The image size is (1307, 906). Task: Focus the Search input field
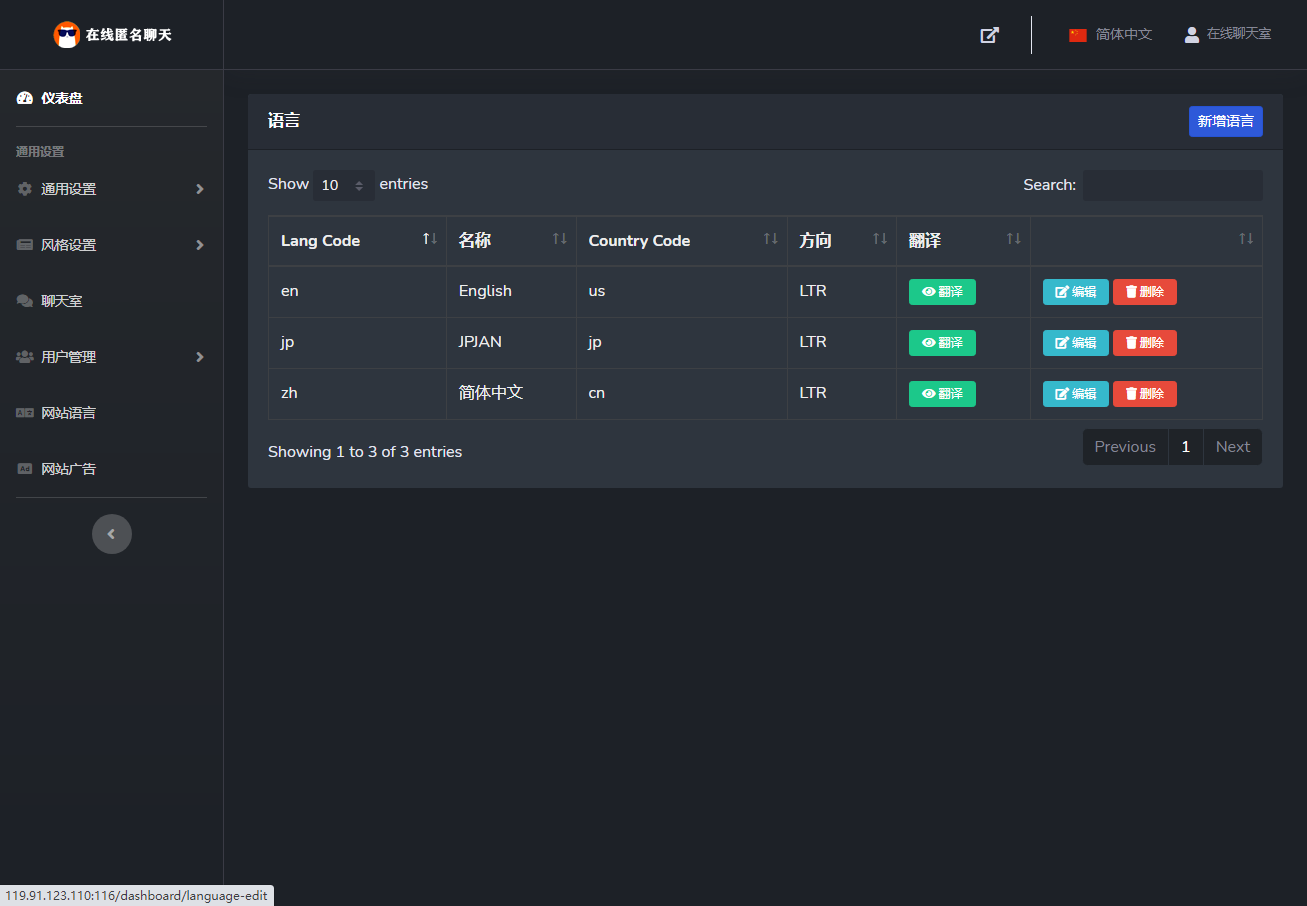click(1172, 185)
